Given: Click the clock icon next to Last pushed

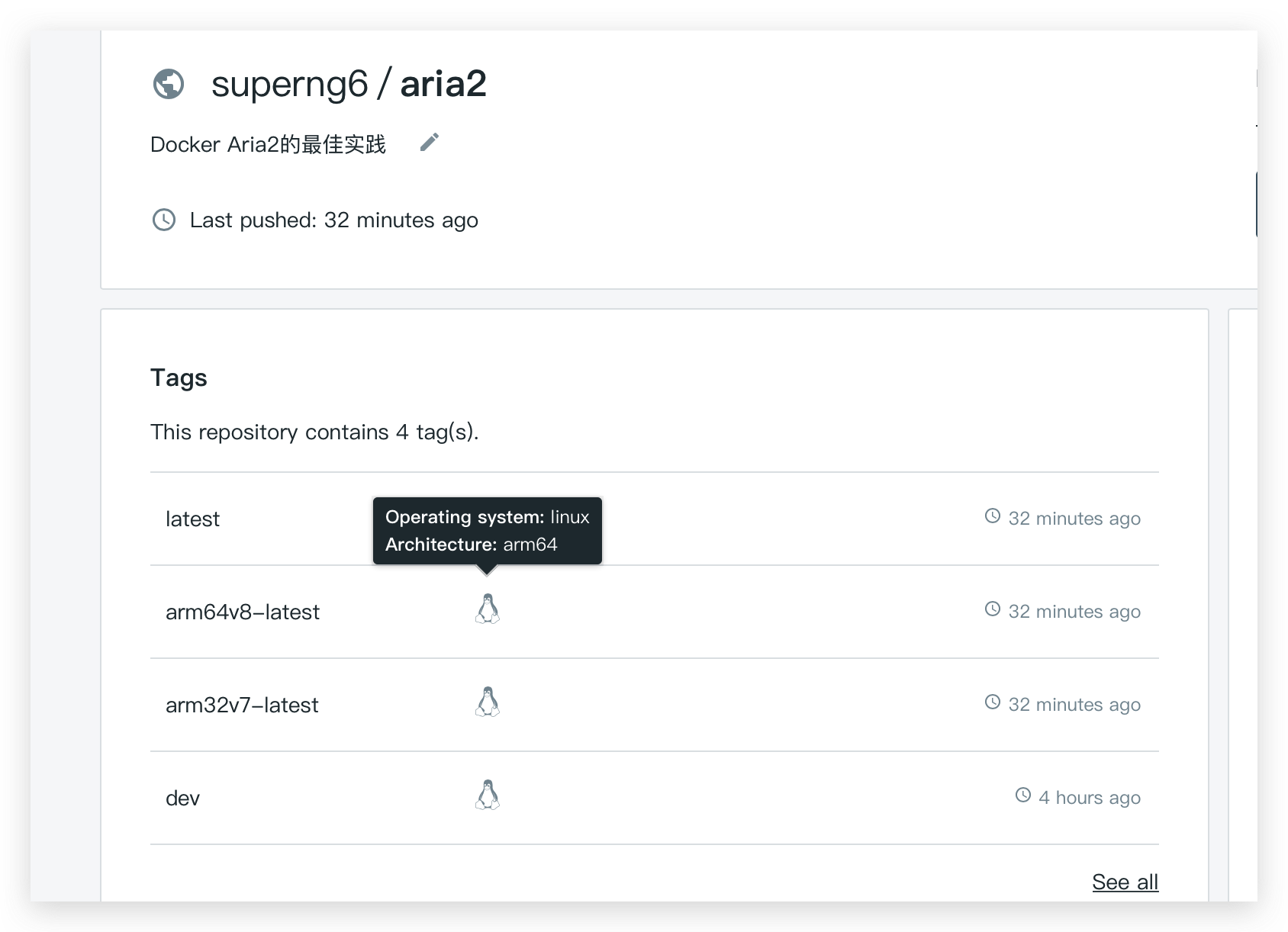Looking at the screenshot, I should coord(164,220).
